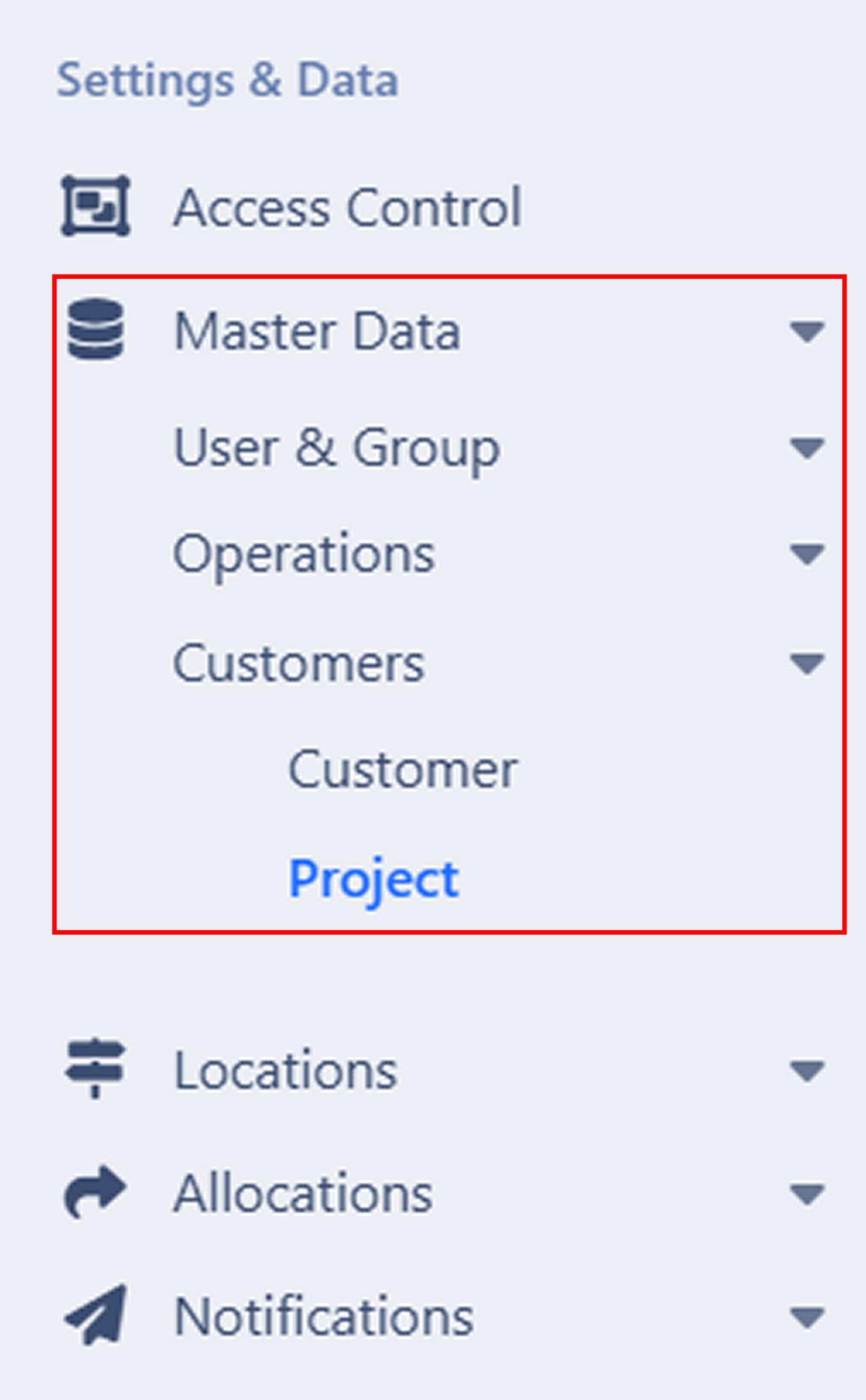
Task: Click the Access Control label
Action: [x=347, y=207]
